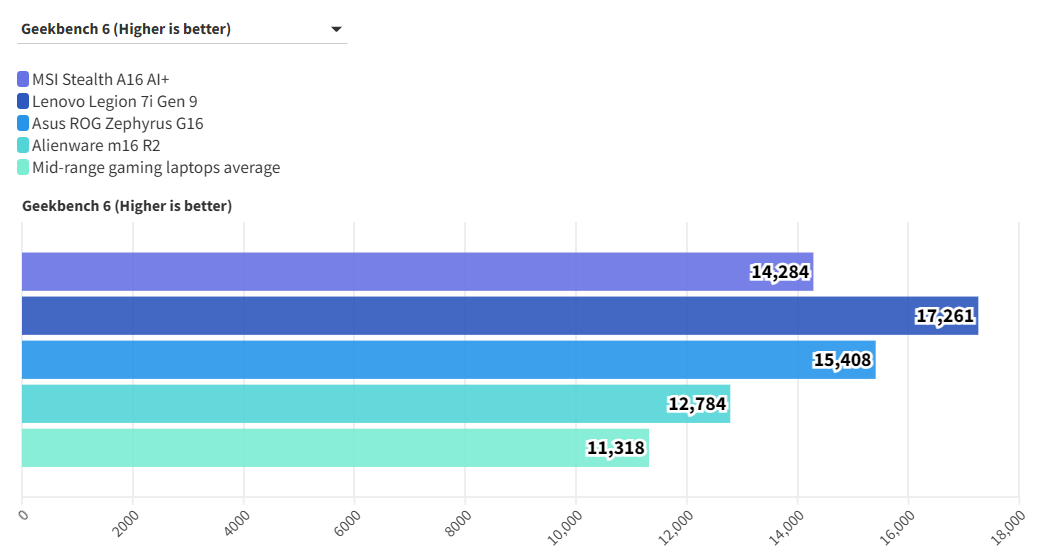1043x556 pixels.
Task: Click the dropdown arrow next to Geekbench 6
Action: tap(336, 29)
